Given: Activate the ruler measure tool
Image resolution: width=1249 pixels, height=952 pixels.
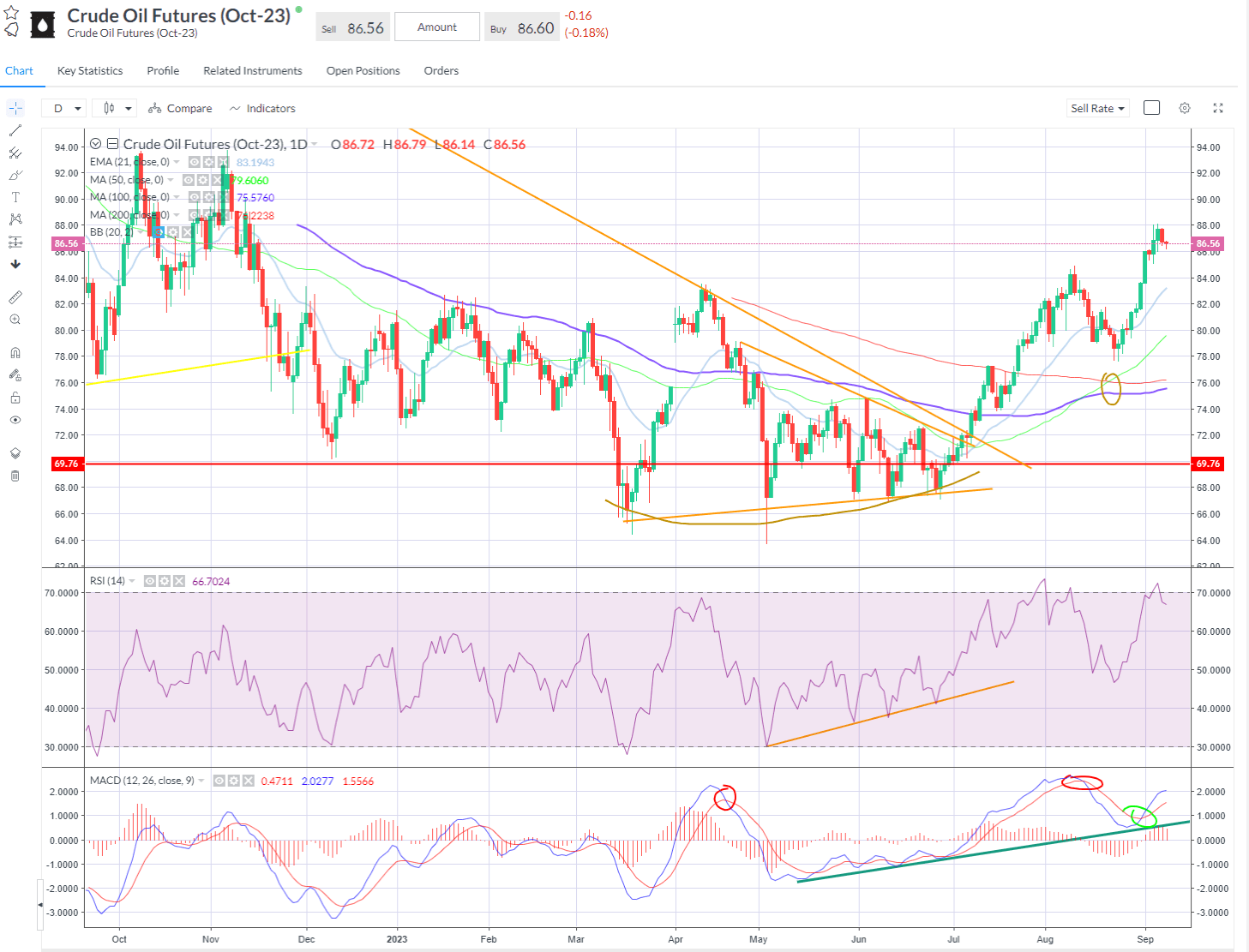Looking at the screenshot, I should 15,297.
